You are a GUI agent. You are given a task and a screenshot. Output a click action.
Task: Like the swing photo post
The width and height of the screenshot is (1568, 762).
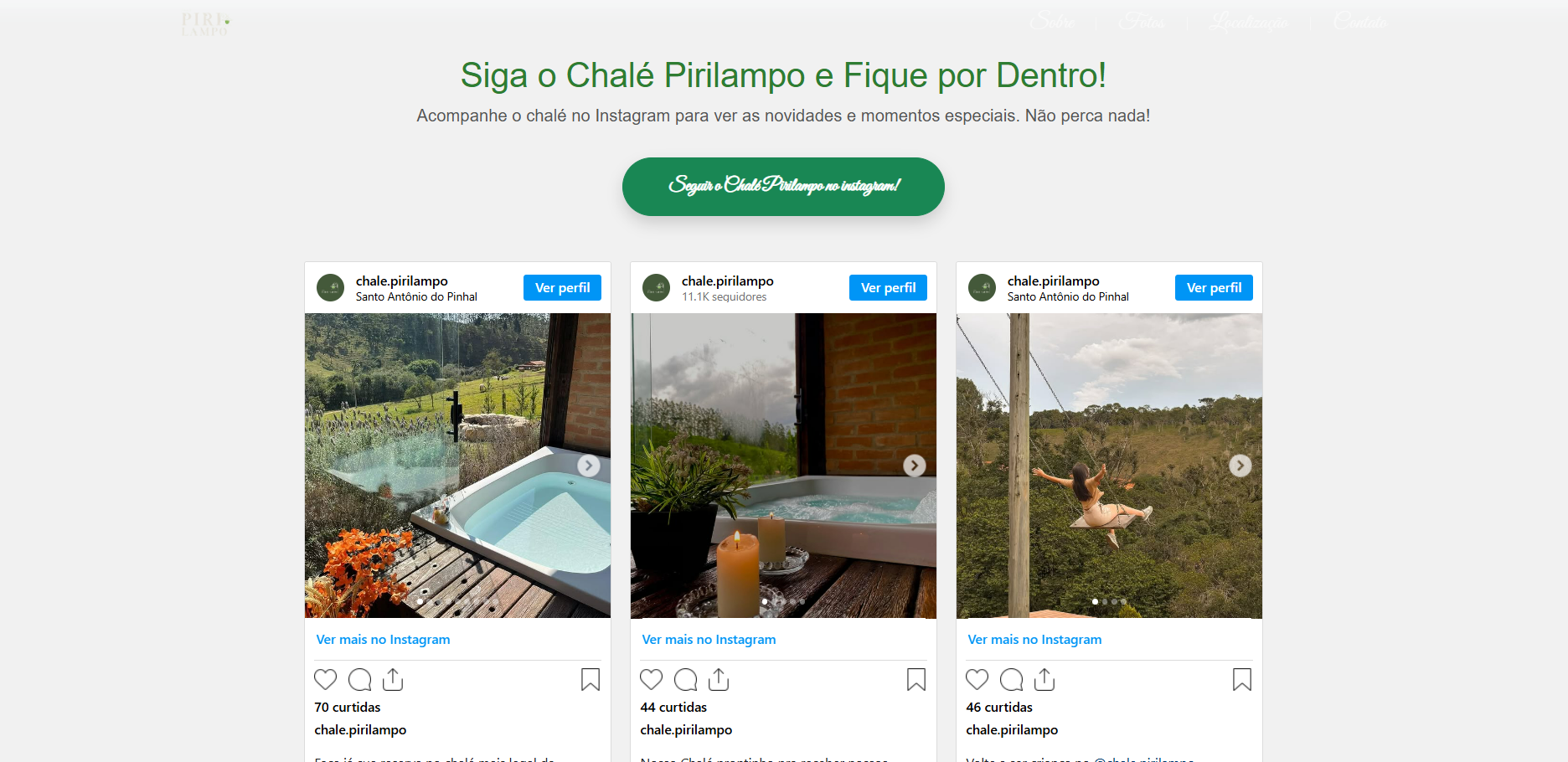click(x=977, y=679)
